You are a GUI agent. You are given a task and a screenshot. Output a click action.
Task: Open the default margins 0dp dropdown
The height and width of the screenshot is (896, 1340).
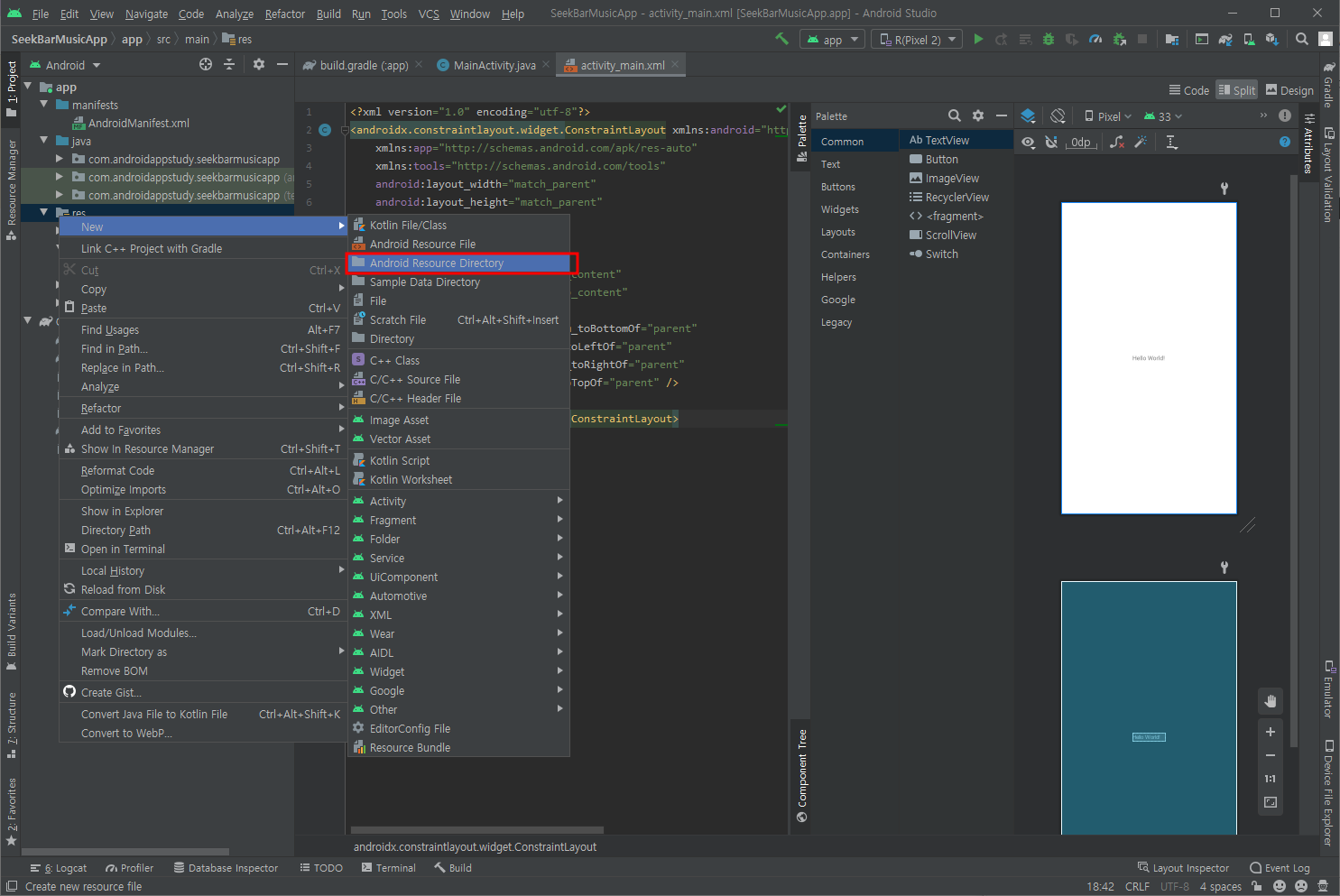click(1081, 143)
